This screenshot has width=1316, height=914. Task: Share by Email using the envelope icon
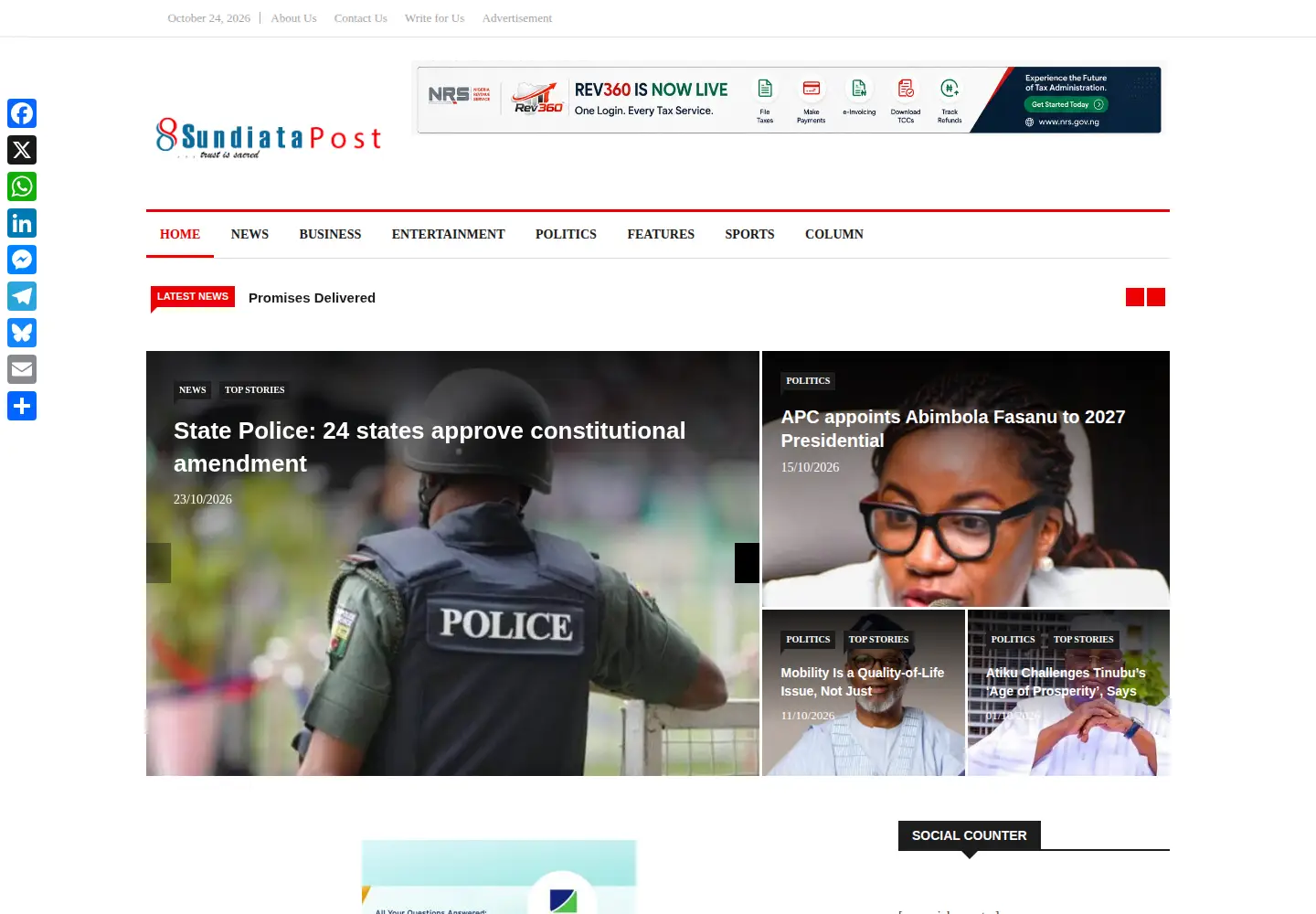22,369
